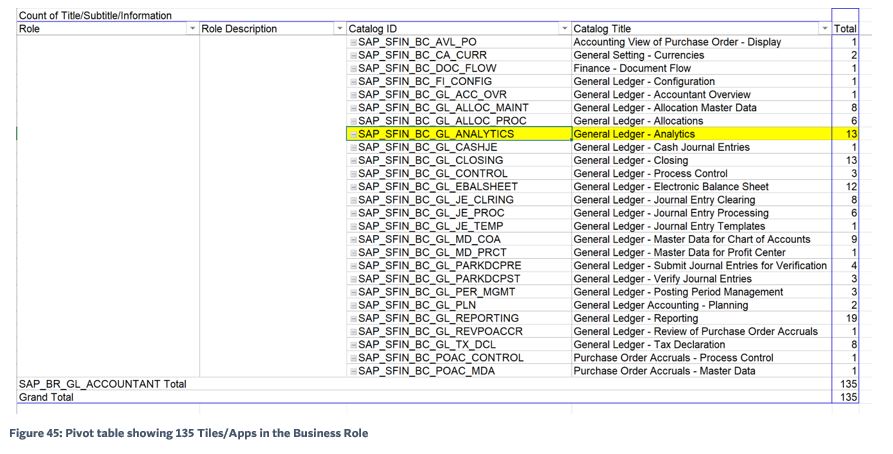Click 'General Ledger - Cash Journal Entries' cell
This screenshot has height=454, width=893.
click(x=702, y=148)
